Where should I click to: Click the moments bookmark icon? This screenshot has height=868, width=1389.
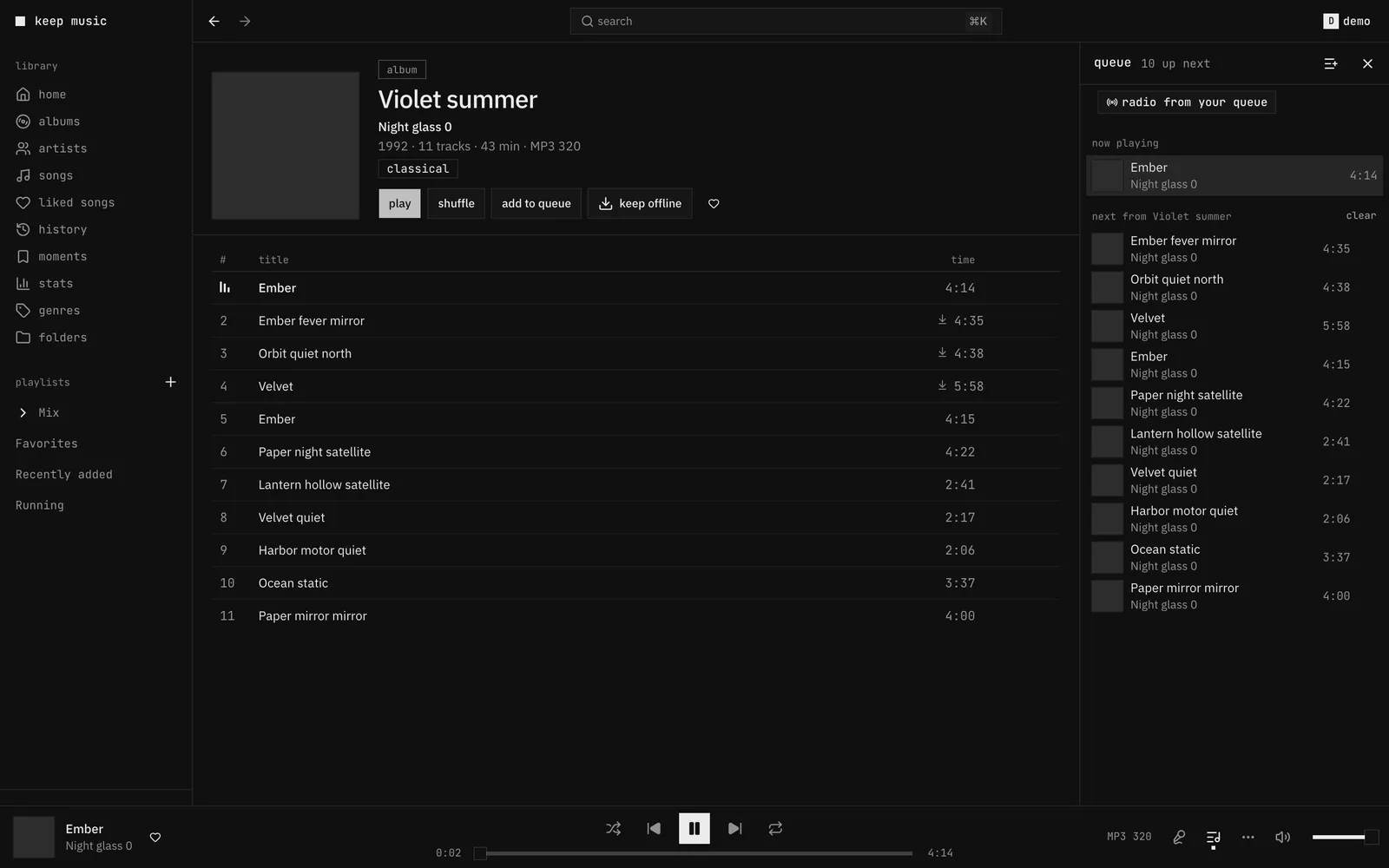pyautogui.click(x=23, y=256)
